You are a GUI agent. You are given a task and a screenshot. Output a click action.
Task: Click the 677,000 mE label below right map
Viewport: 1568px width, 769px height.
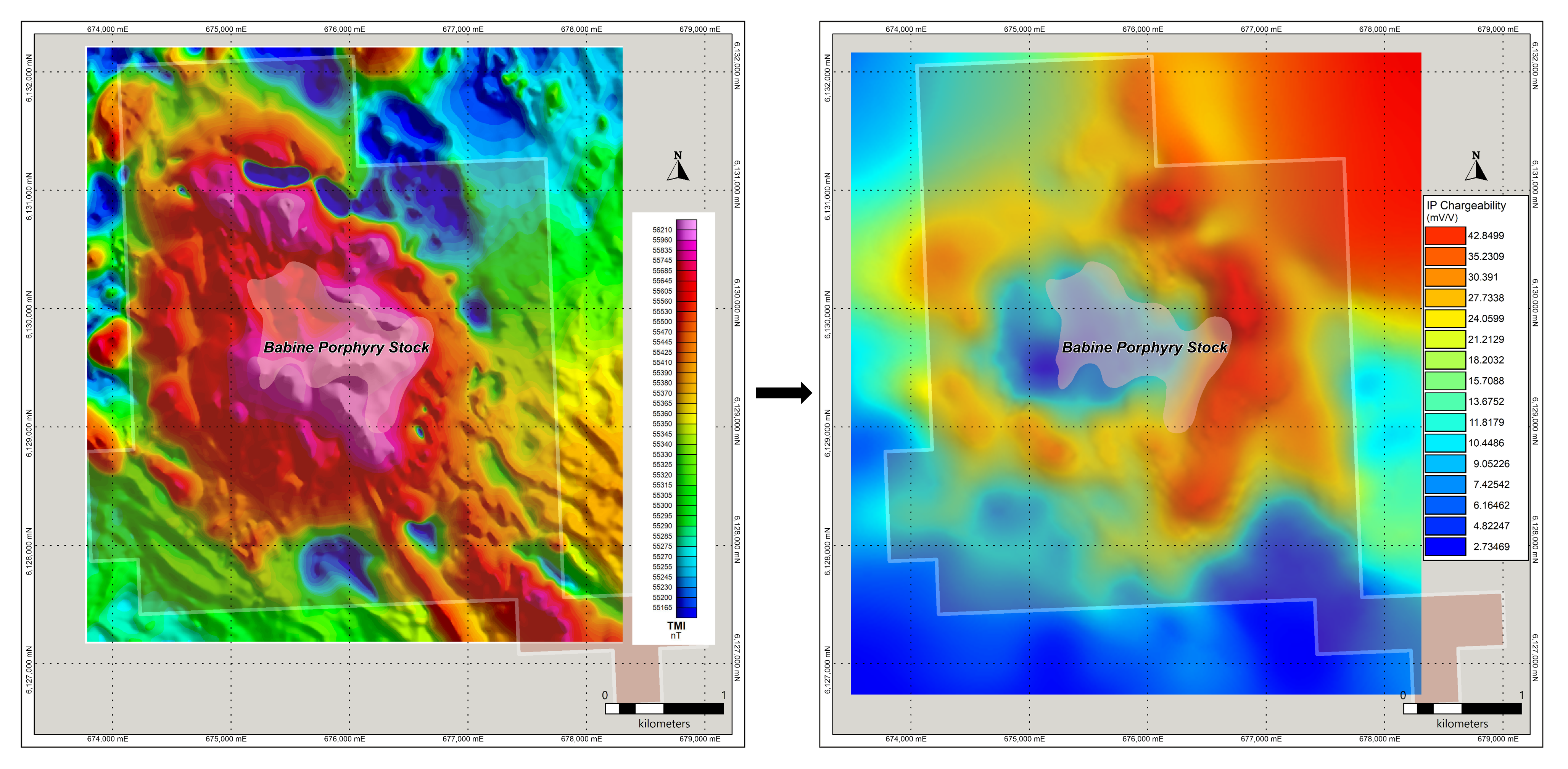coord(1261,738)
